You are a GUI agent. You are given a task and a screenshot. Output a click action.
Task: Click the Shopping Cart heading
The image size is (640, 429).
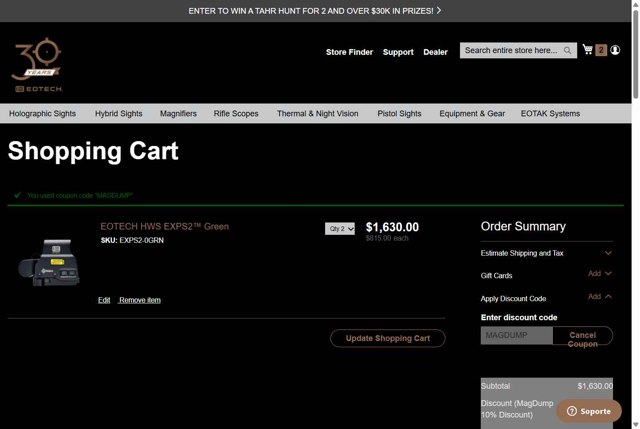[93, 151]
